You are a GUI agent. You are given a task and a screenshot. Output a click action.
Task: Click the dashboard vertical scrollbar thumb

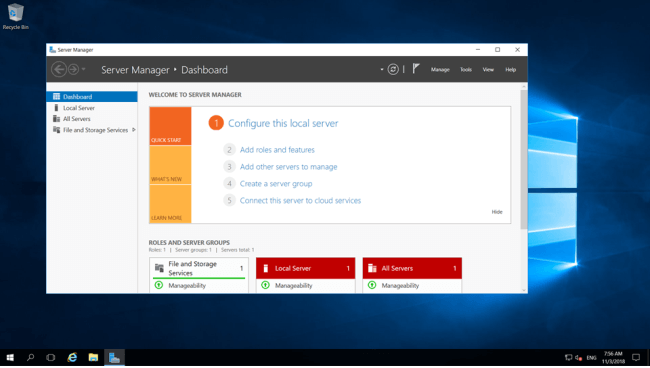(x=524, y=159)
